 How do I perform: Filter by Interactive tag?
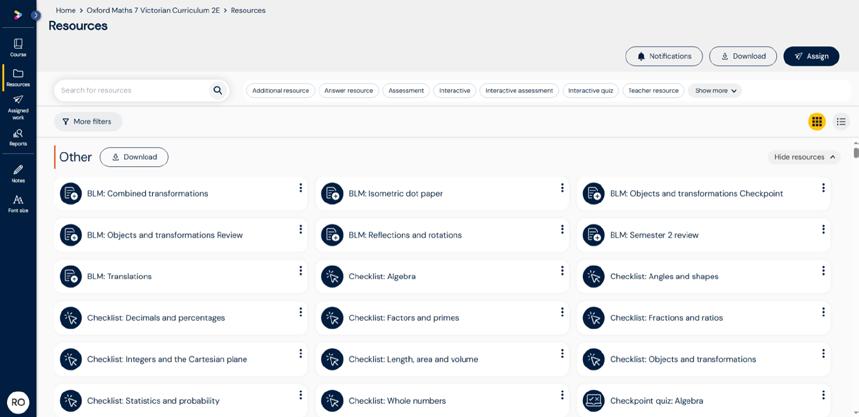tap(455, 91)
